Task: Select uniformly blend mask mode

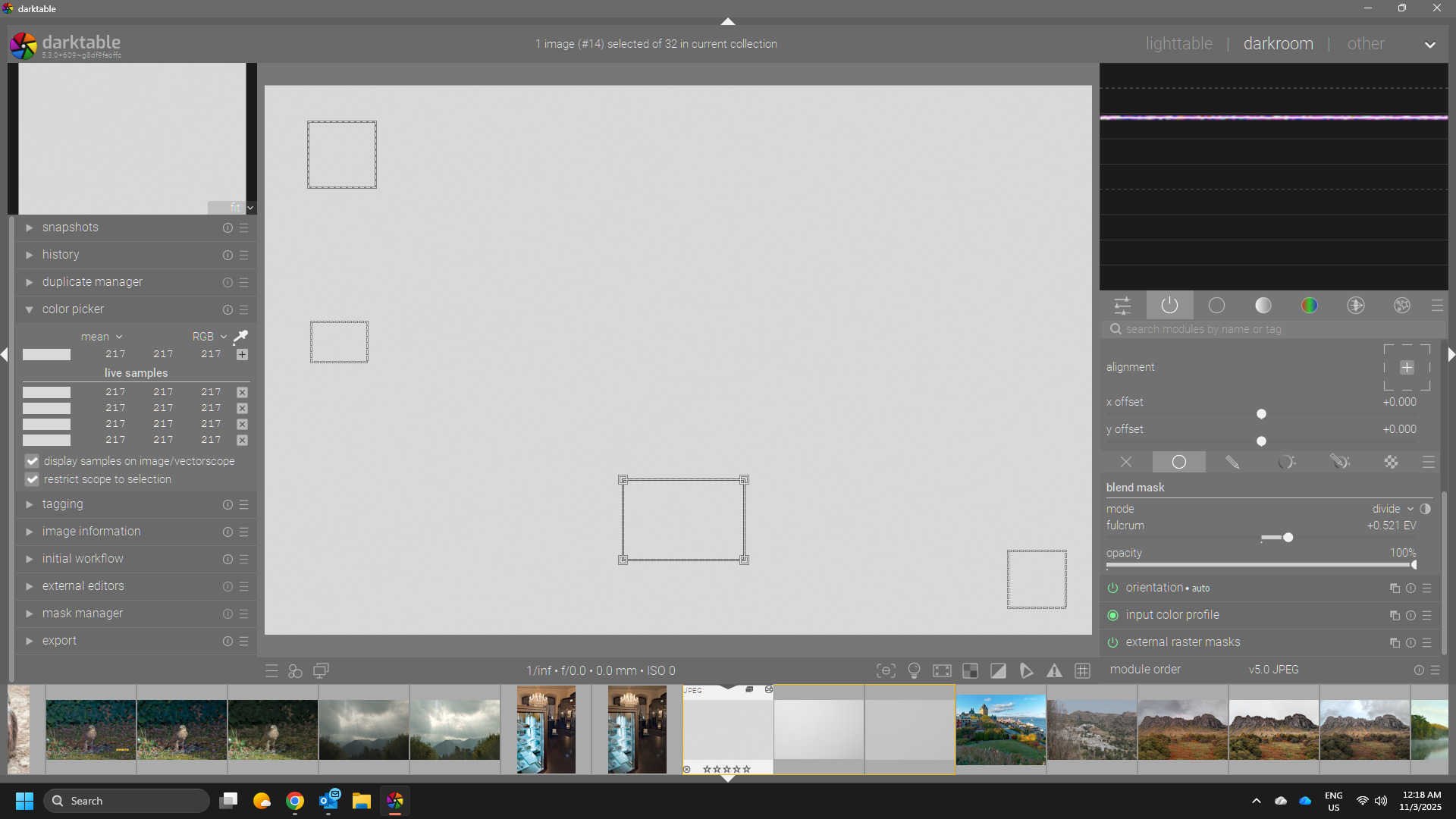Action: coord(1178,462)
